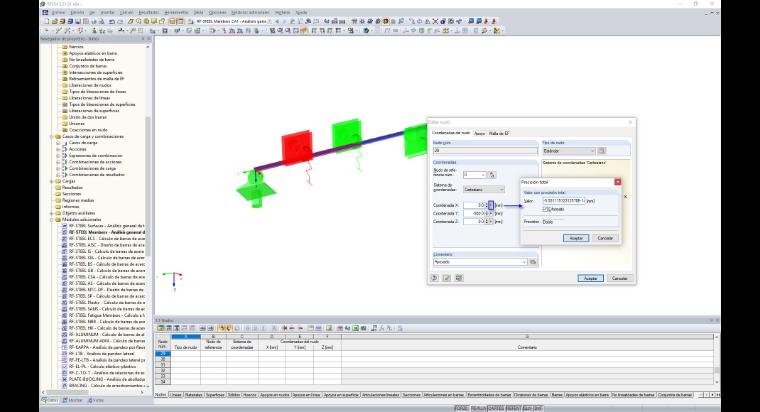Click the comment library icon beside Comentario
Viewport: 760px width, 412px height.
pyautogui.click(x=533, y=262)
